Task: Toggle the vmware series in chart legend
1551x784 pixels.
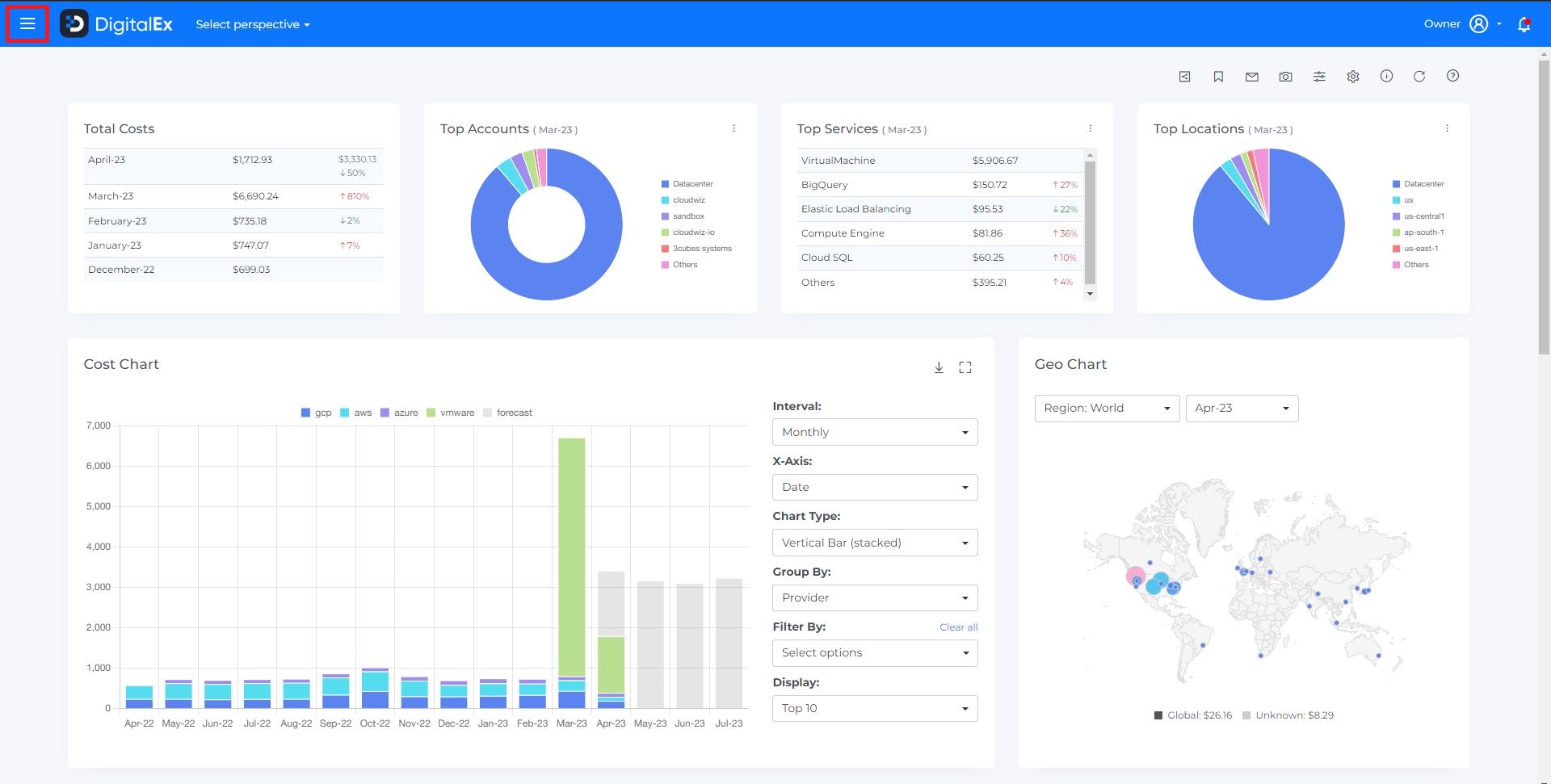Action: [x=450, y=413]
